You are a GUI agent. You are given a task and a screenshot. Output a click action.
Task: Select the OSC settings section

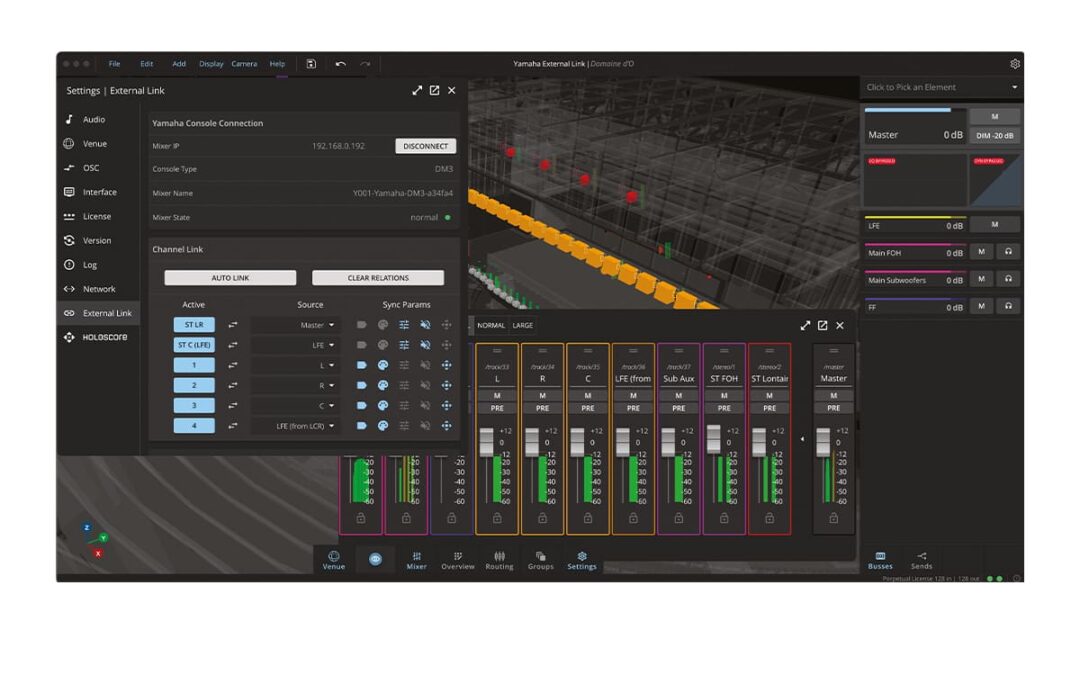(99, 167)
